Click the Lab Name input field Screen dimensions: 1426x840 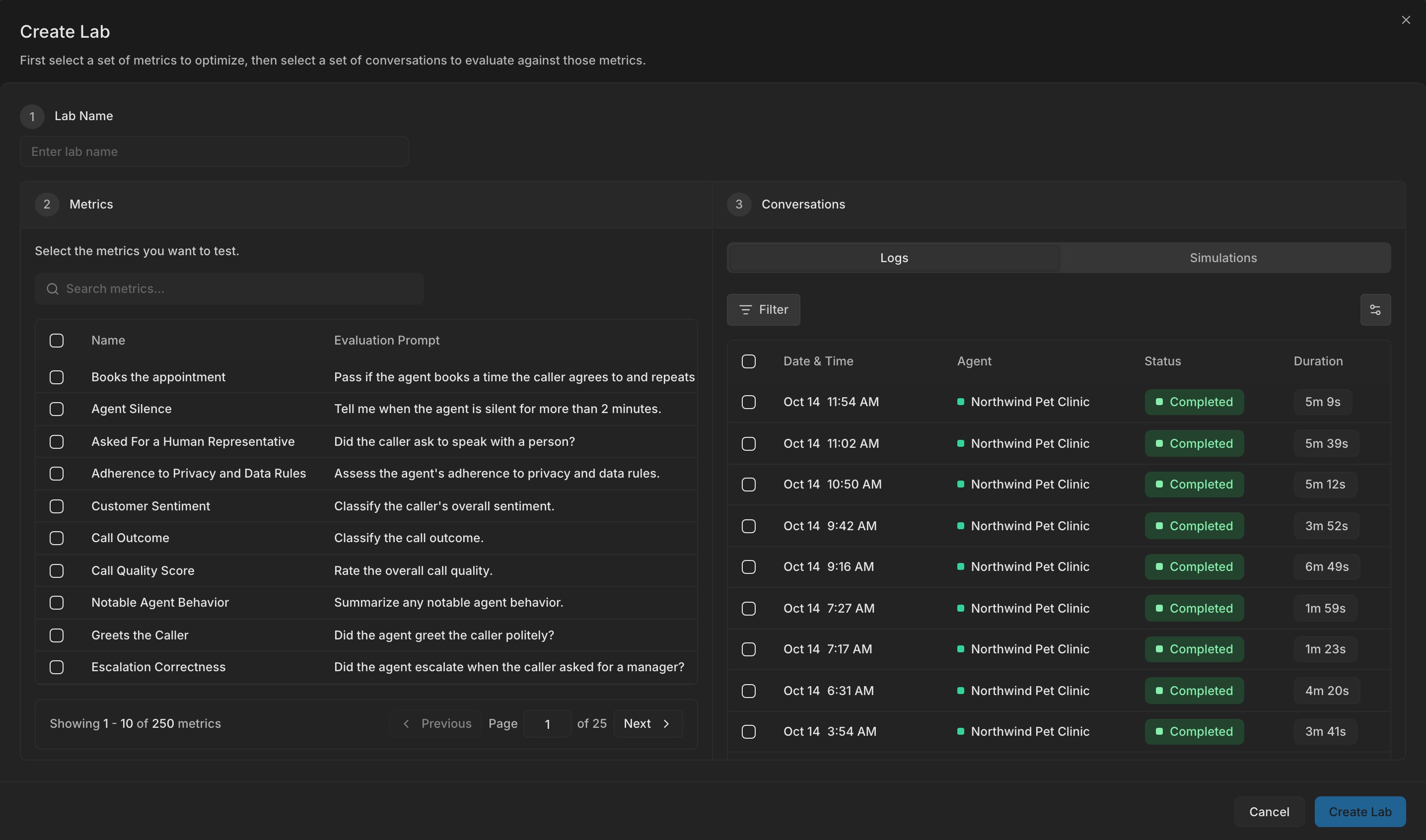pos(214,151)
